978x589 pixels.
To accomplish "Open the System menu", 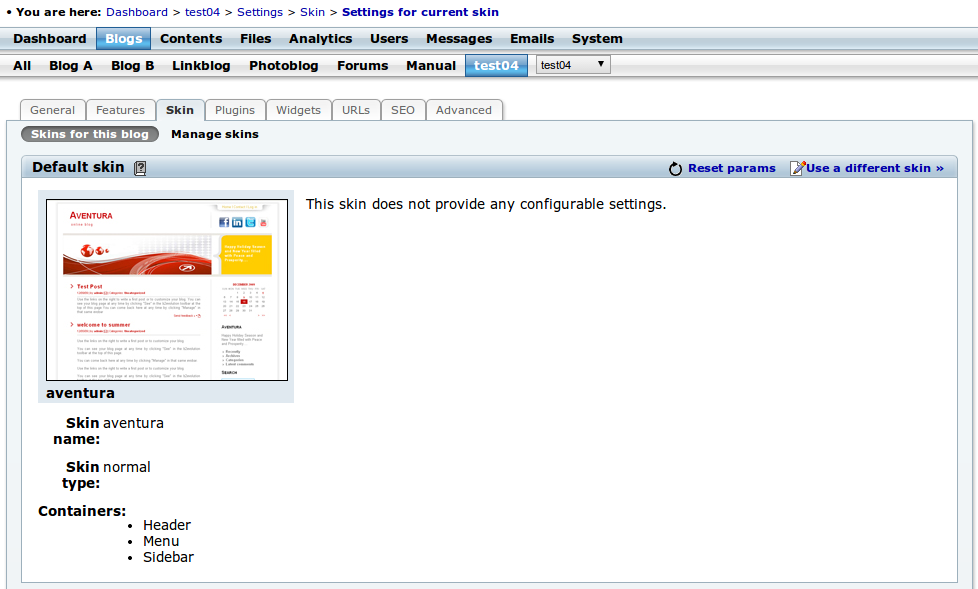I will click(597, 39).
